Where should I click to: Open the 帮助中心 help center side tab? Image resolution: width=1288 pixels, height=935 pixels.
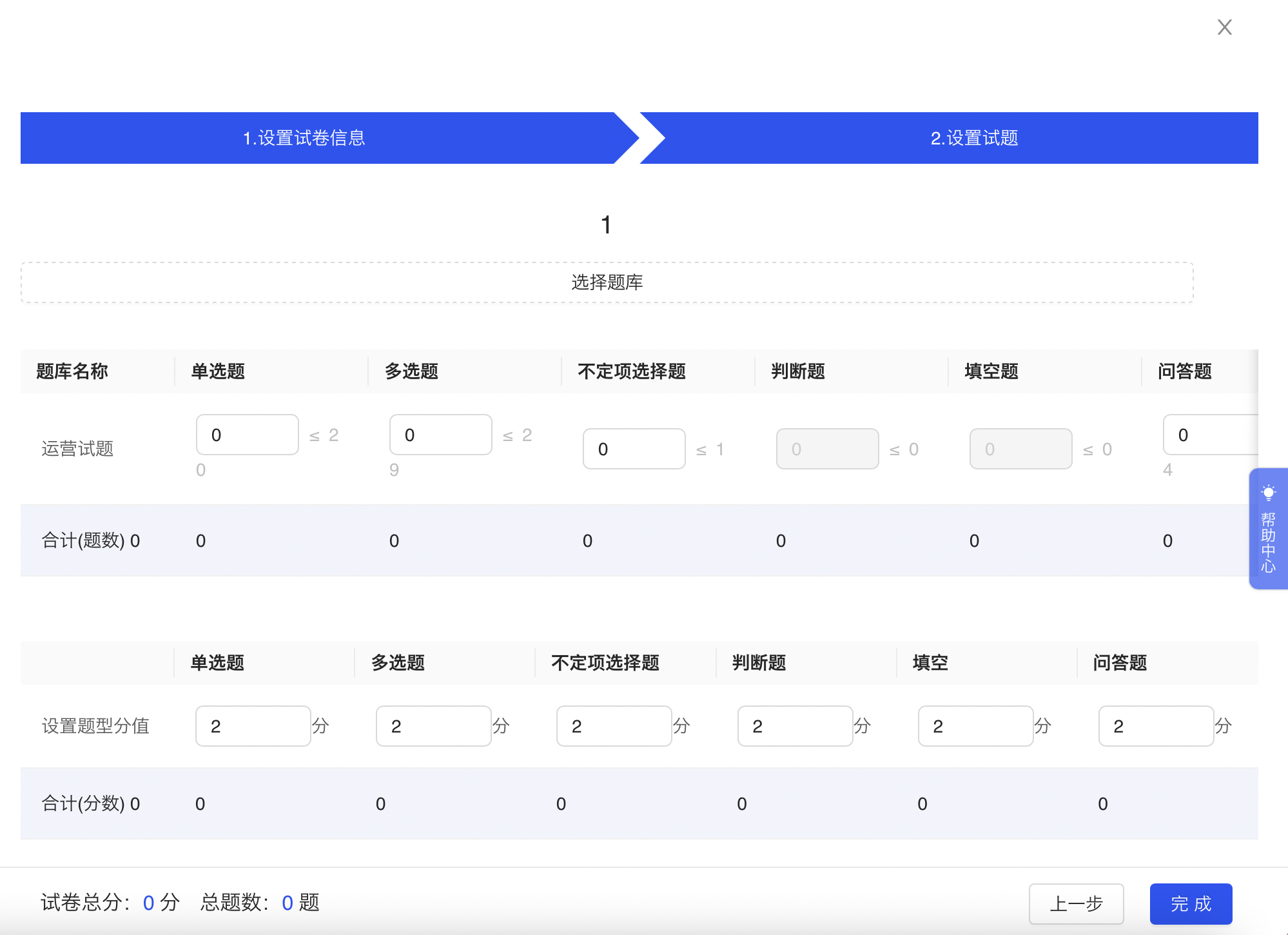point(1268,528)
